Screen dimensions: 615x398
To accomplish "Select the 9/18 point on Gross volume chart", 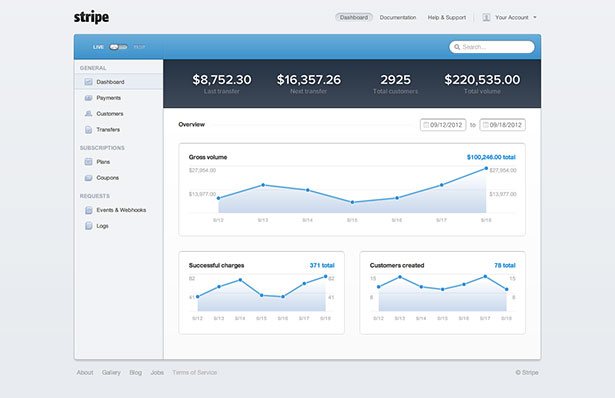I will [x=486, y=168].
